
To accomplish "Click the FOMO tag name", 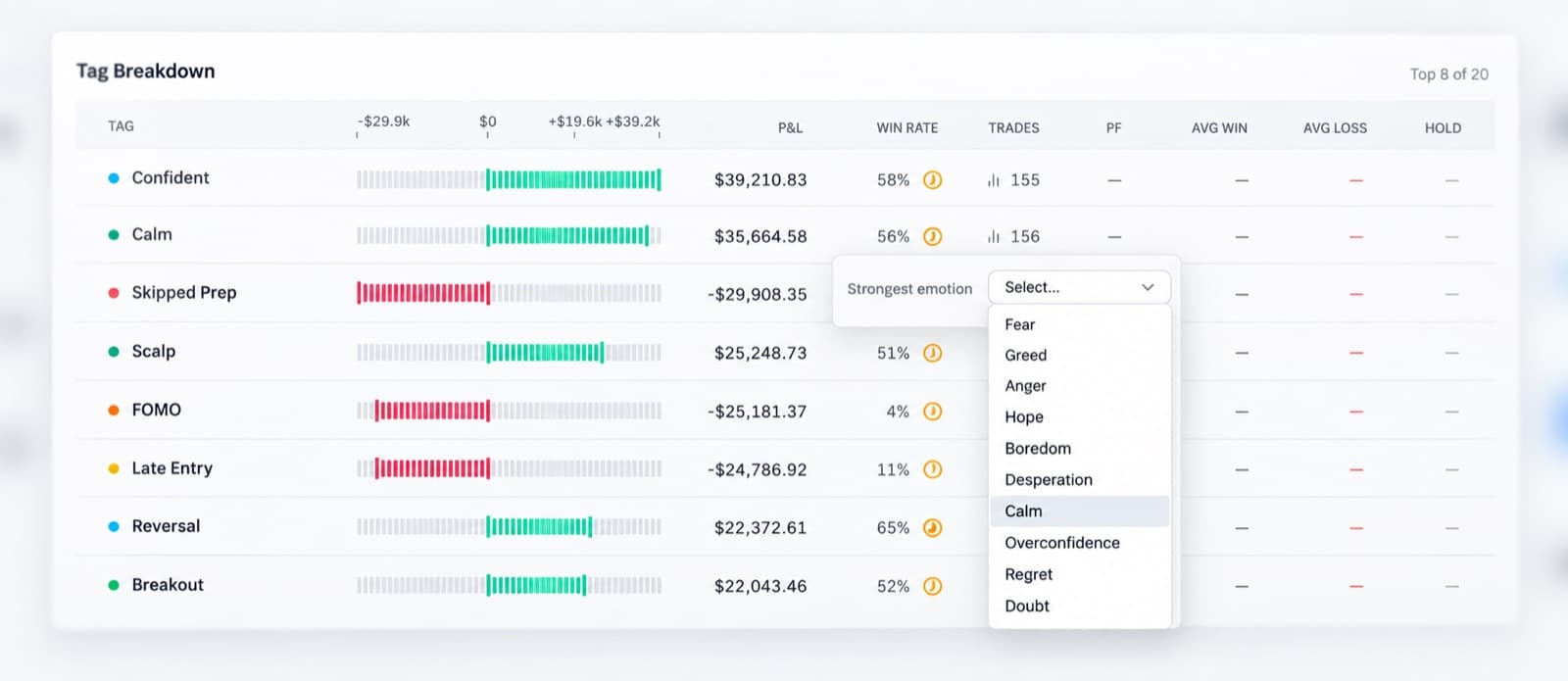I will [x=157, y=410].
